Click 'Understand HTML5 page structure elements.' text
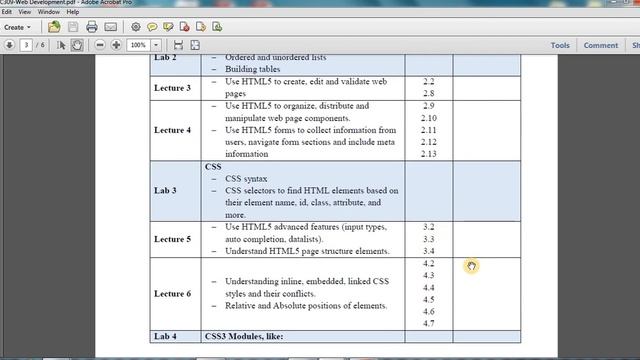The height and width of the screenshot is (360, 640). pos(307,251)
